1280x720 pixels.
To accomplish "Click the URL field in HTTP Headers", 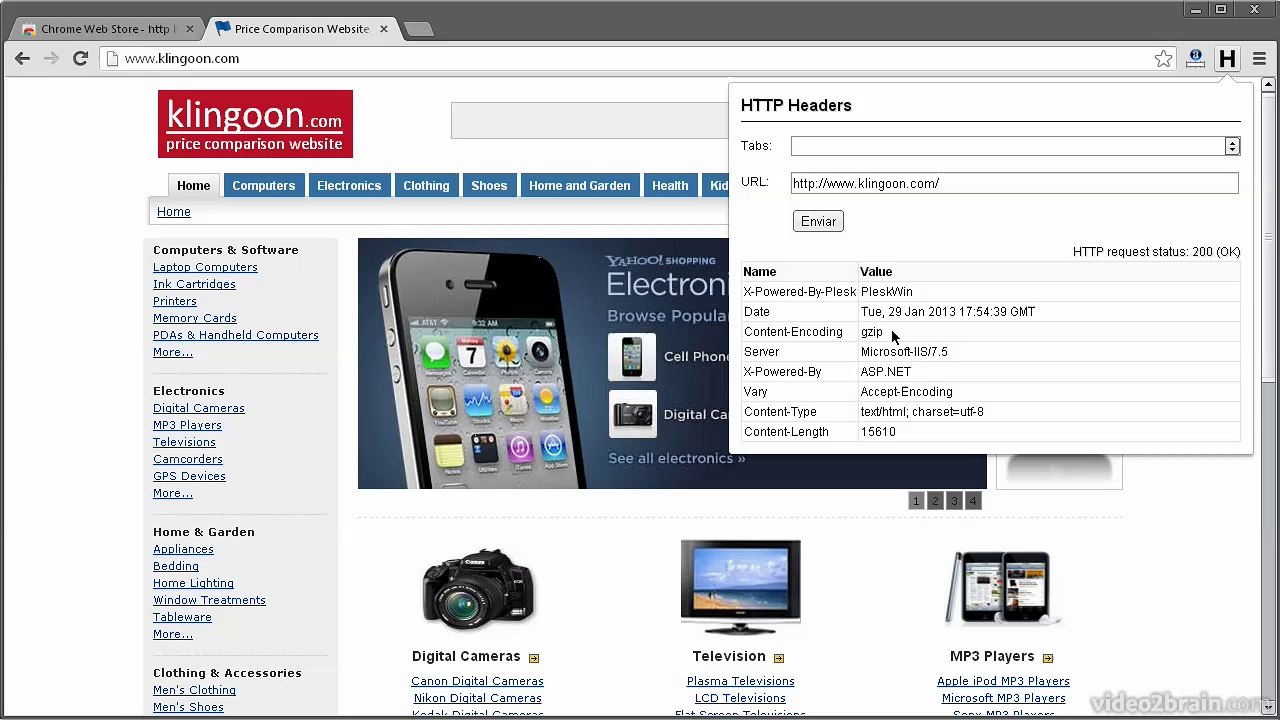I will coord(1014,183).
